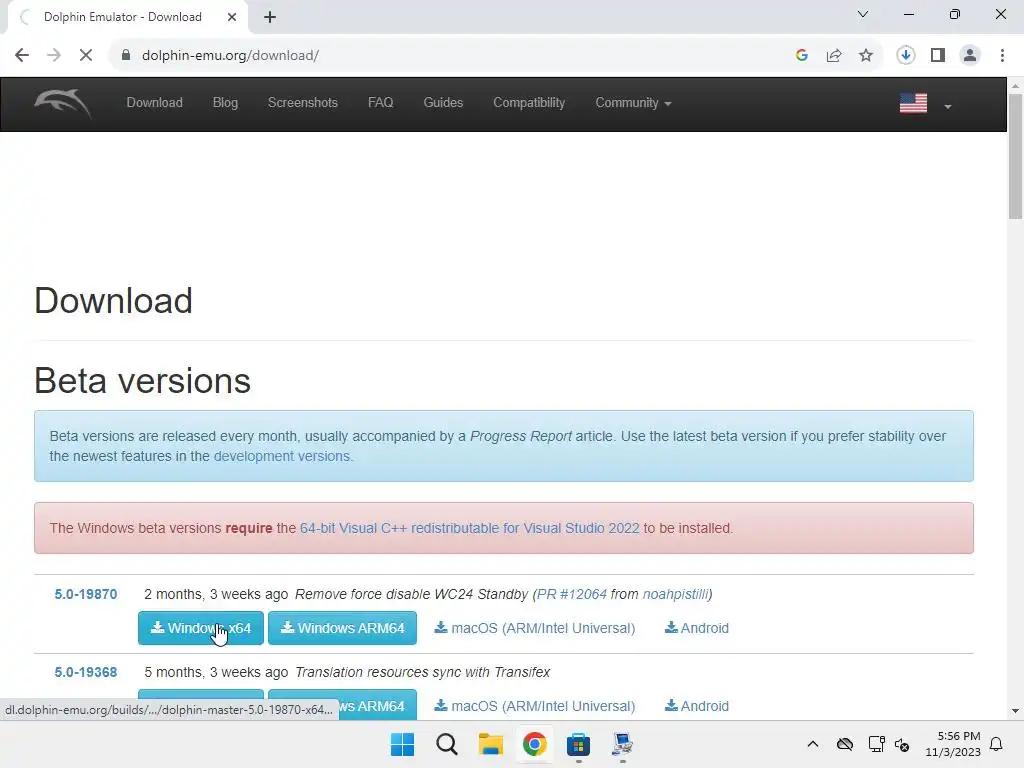Click the Google icon in the address bar

(x=802, y=56)
